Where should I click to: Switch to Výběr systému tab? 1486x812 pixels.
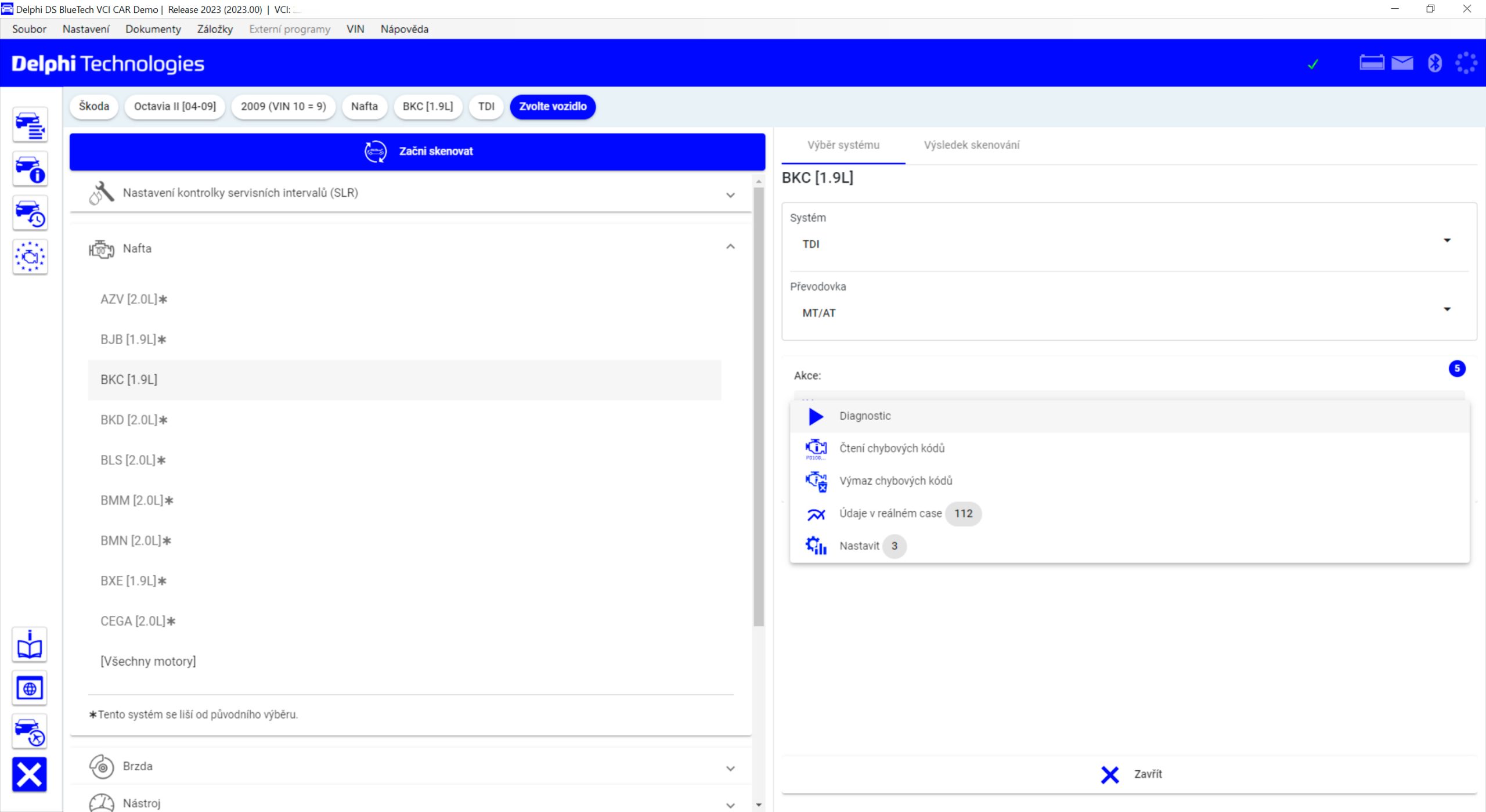843,145
